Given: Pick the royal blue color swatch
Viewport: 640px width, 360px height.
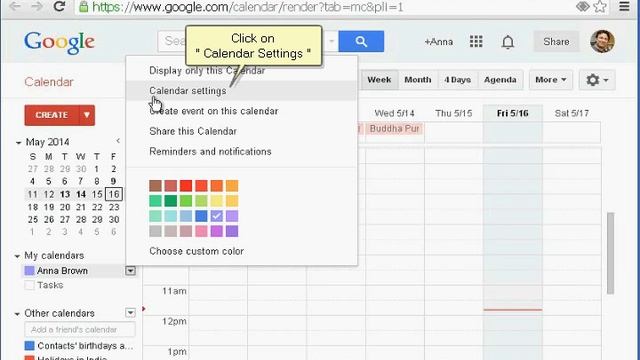Looking at the screenshot, I should click(201, 216).
